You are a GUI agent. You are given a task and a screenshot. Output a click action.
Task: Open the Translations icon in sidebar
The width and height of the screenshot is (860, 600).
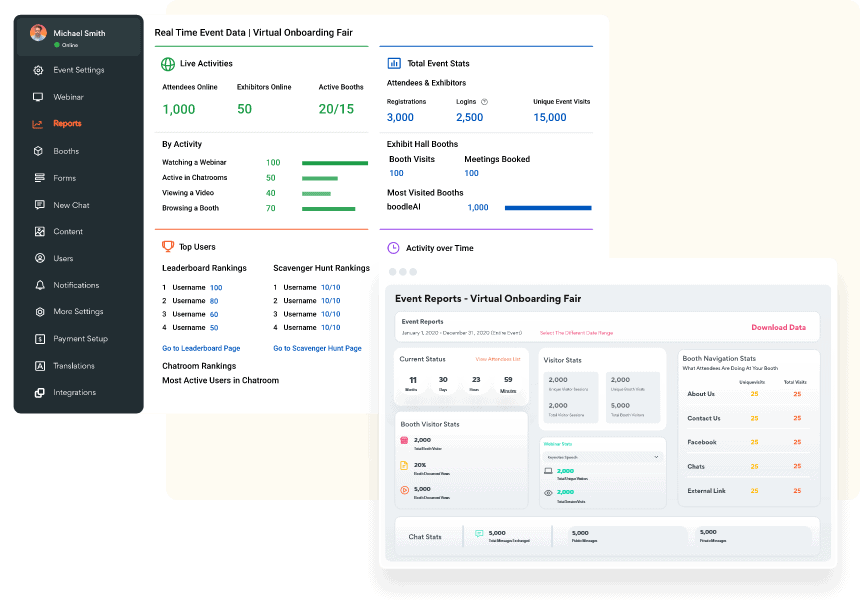[x=38, y=366]
